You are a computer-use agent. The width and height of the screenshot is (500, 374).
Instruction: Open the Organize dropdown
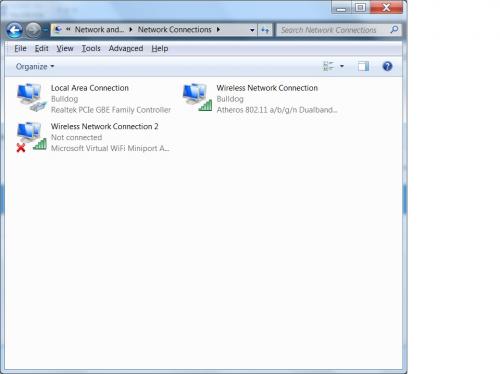point(35,67)
